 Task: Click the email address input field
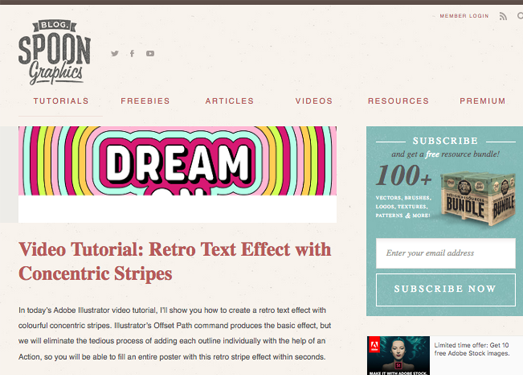(446, 253)
